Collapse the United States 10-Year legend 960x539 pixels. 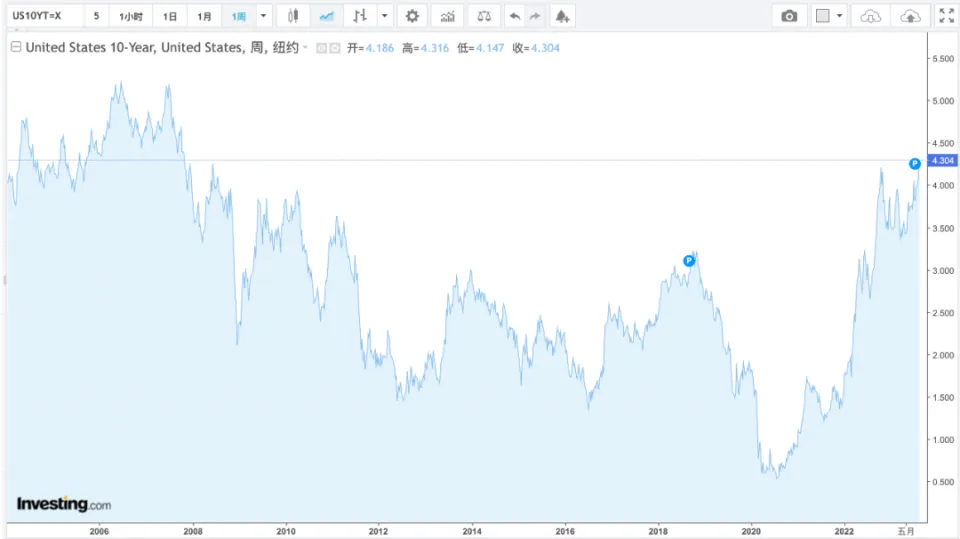point(16,47)
